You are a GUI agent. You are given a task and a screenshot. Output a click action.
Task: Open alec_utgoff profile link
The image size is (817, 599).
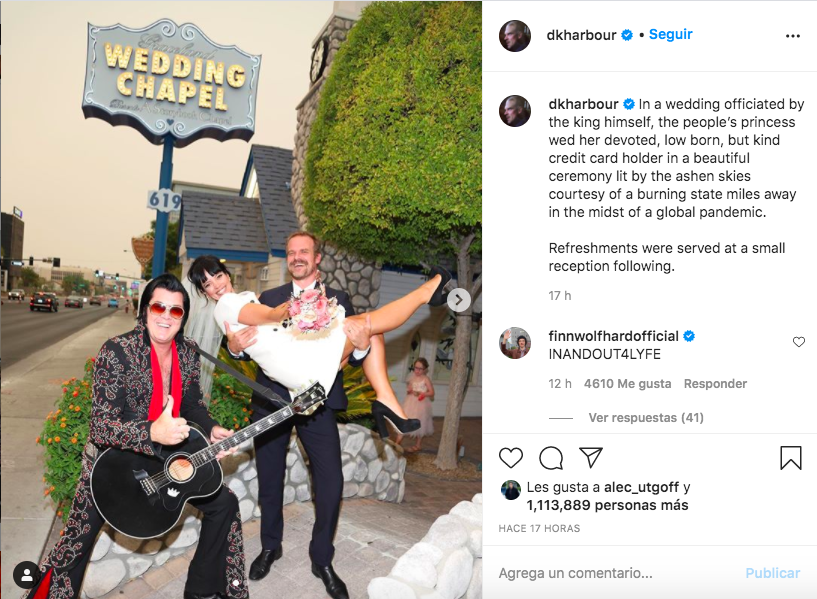641,488
